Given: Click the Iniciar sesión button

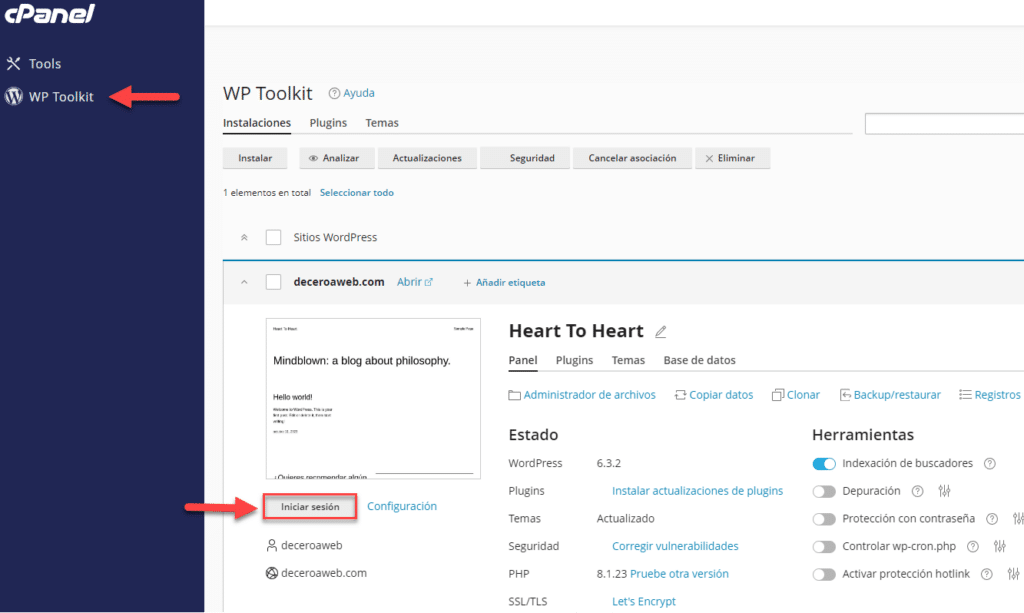Looking at the screenshot, I should (x=310, y=507).
